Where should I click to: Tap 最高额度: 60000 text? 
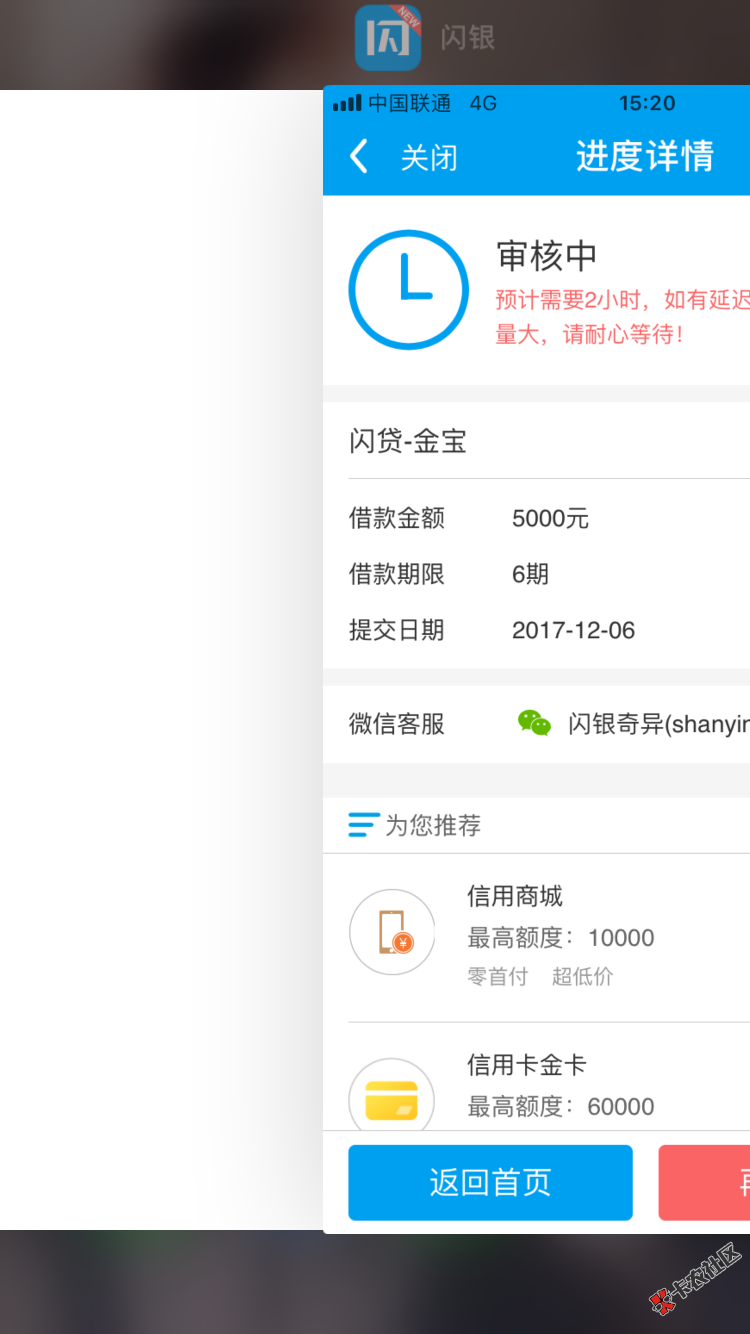(x=561, y=1107)
